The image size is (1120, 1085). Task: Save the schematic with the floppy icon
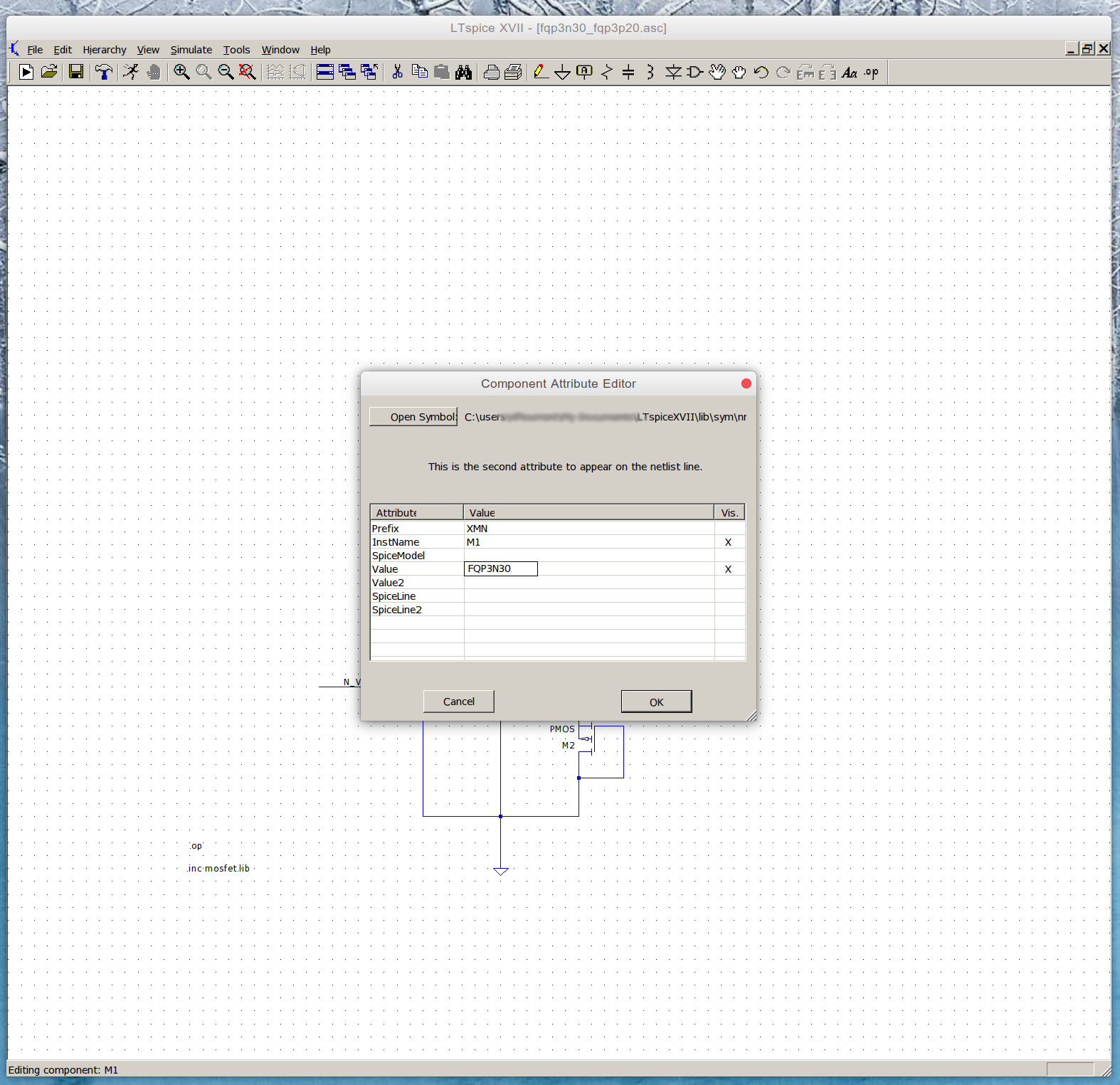click(76, 72)
